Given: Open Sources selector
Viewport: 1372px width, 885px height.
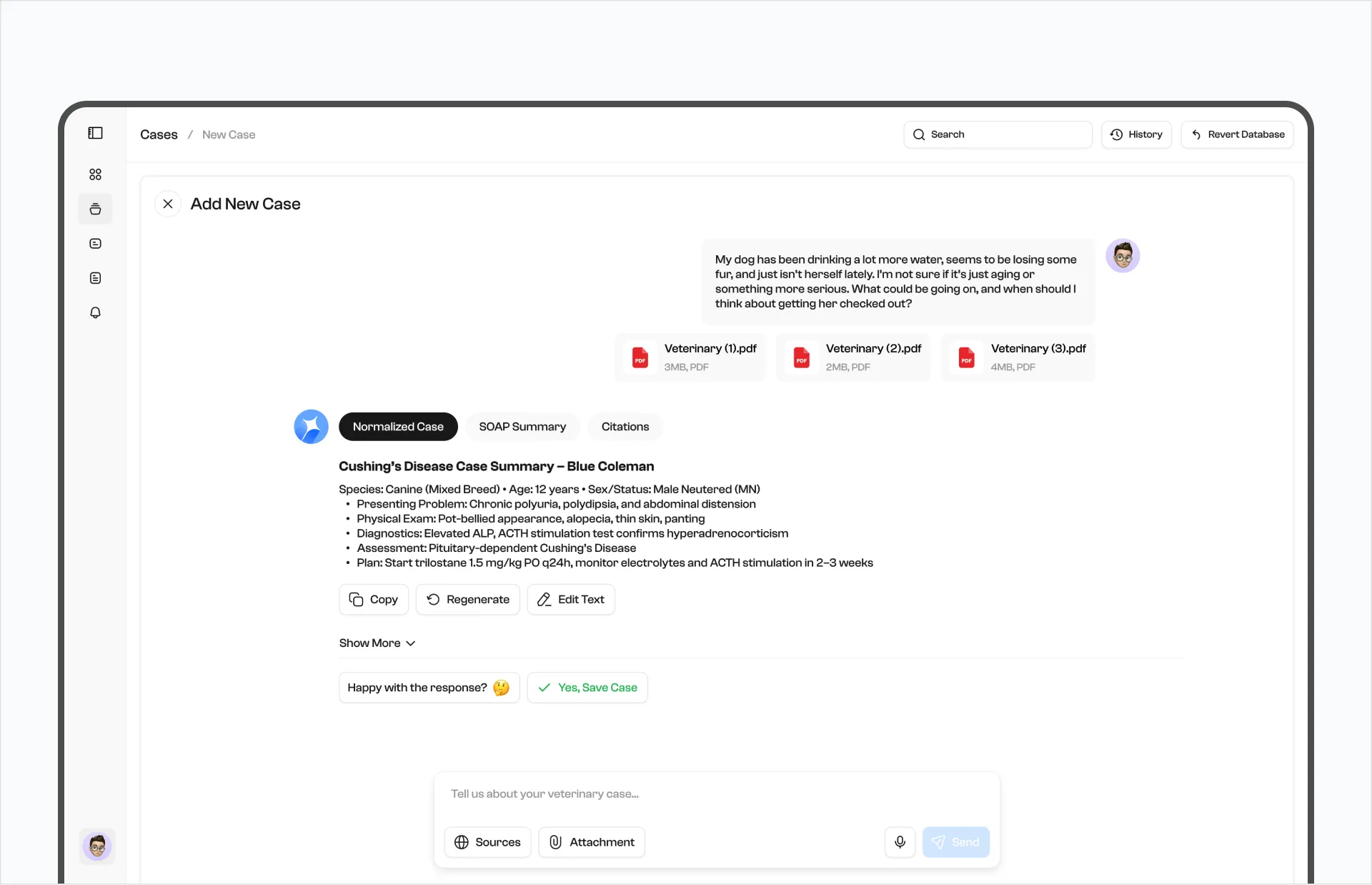Looking at the screenshot, I should point(488,842).
